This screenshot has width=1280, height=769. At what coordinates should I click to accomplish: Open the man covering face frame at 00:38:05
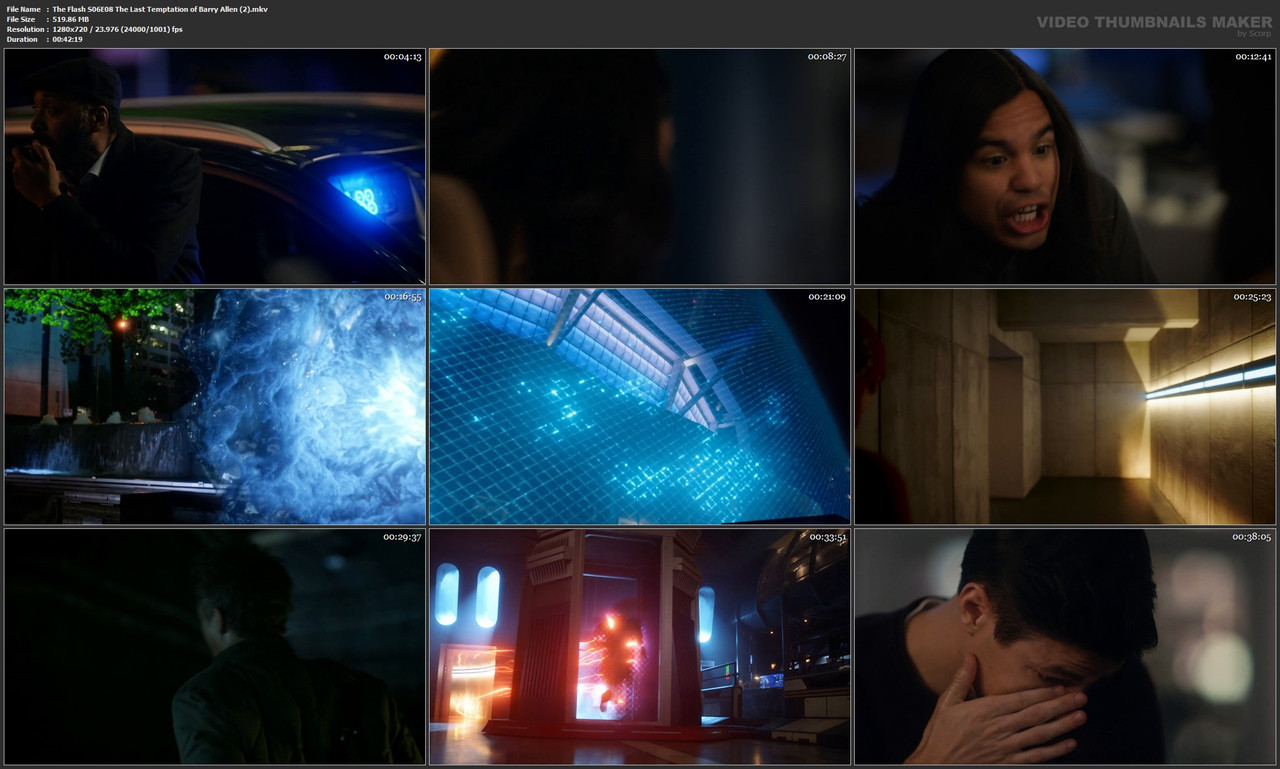(1065, 647)
